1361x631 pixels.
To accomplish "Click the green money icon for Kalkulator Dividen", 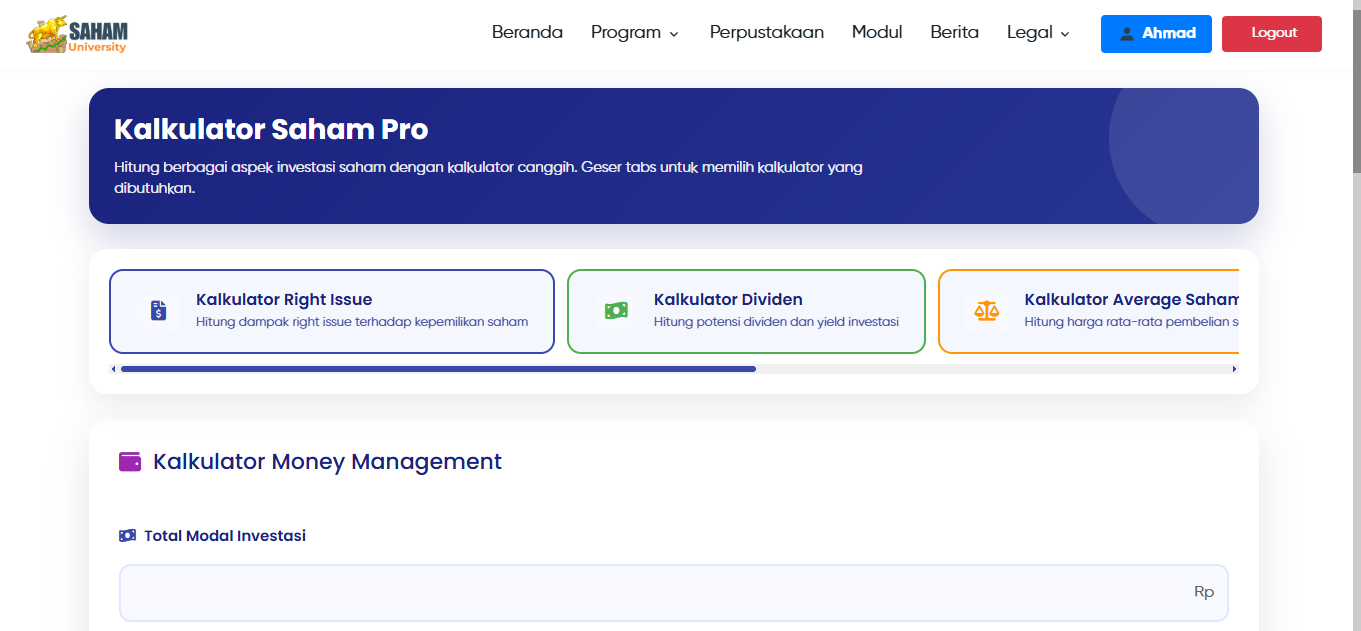I will (616, 311).
